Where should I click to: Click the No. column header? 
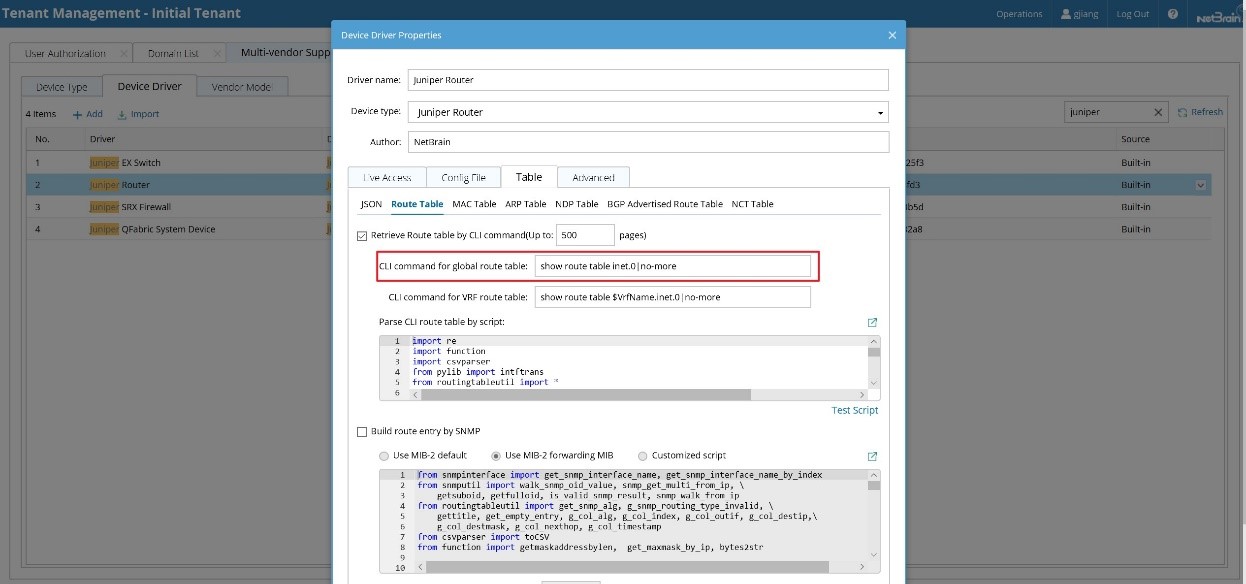[42, 139]
